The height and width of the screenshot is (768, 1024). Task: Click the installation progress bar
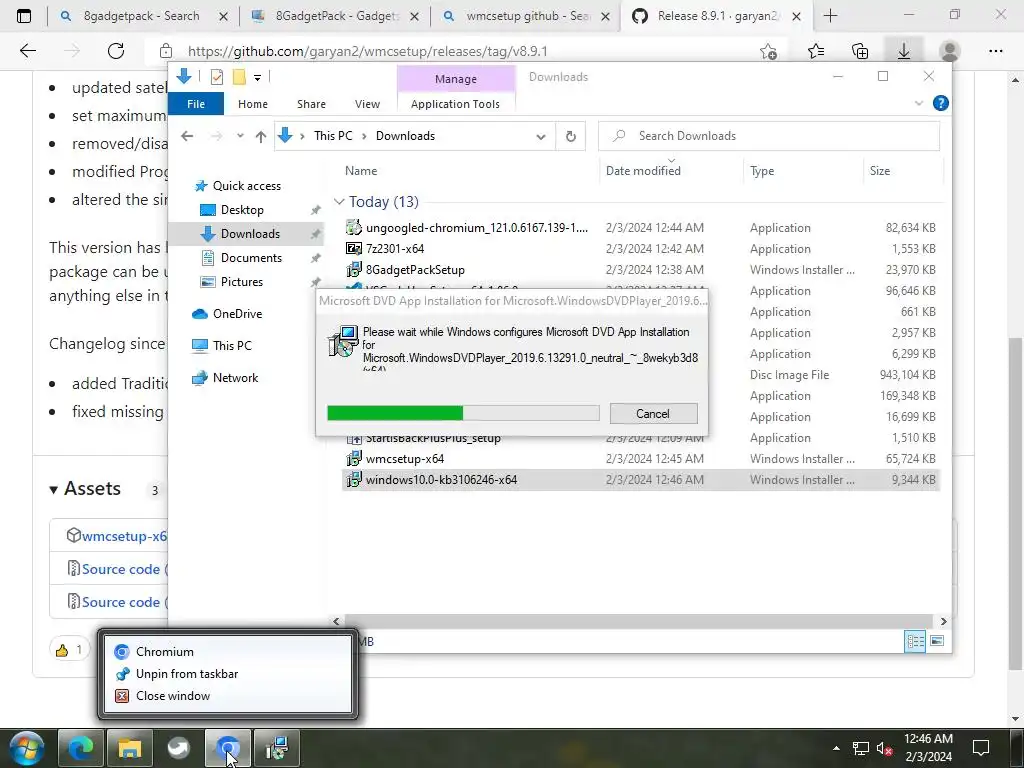click(x=463, y=413)
